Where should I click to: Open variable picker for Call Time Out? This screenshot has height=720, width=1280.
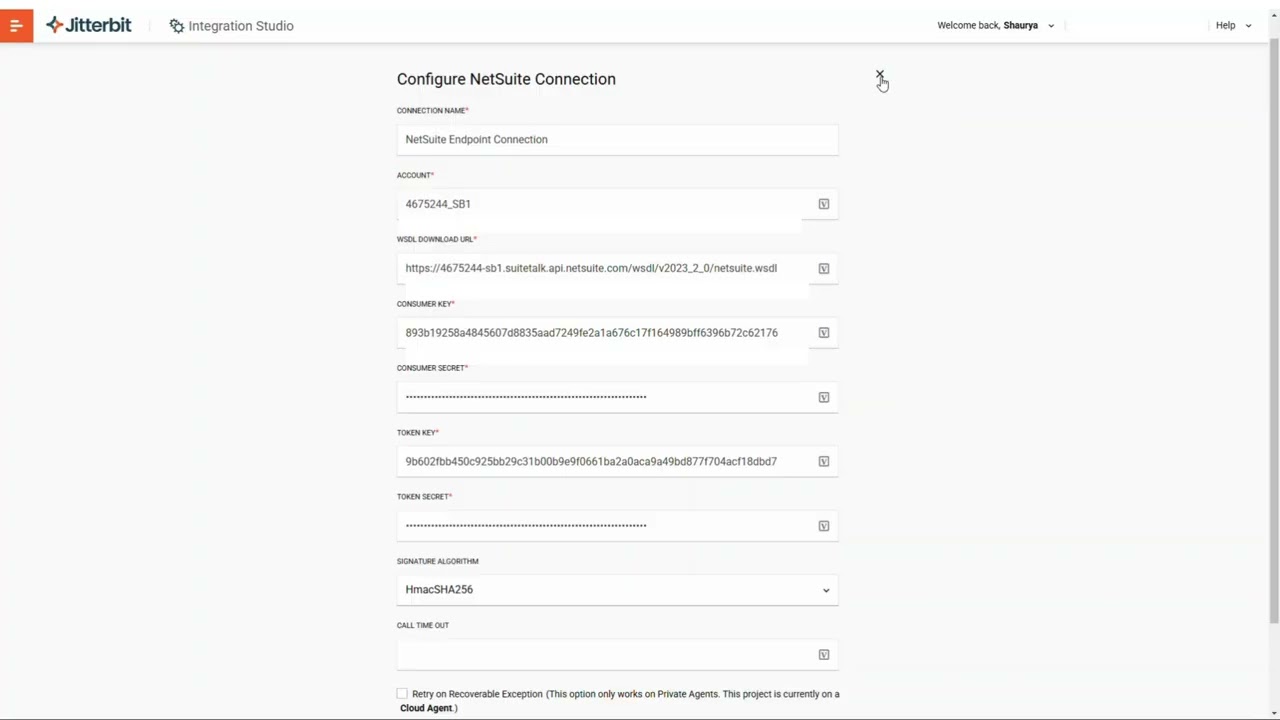(x=824, y=655)
